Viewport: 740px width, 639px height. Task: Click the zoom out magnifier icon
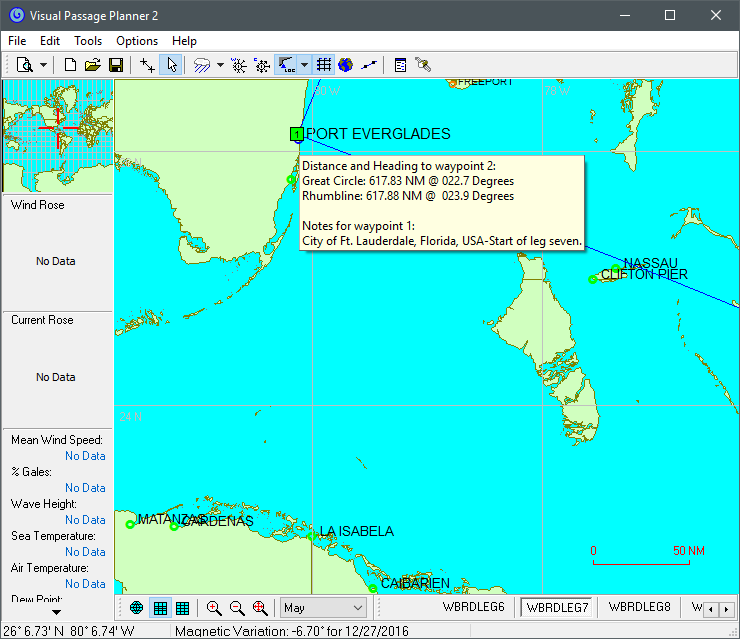237,608
